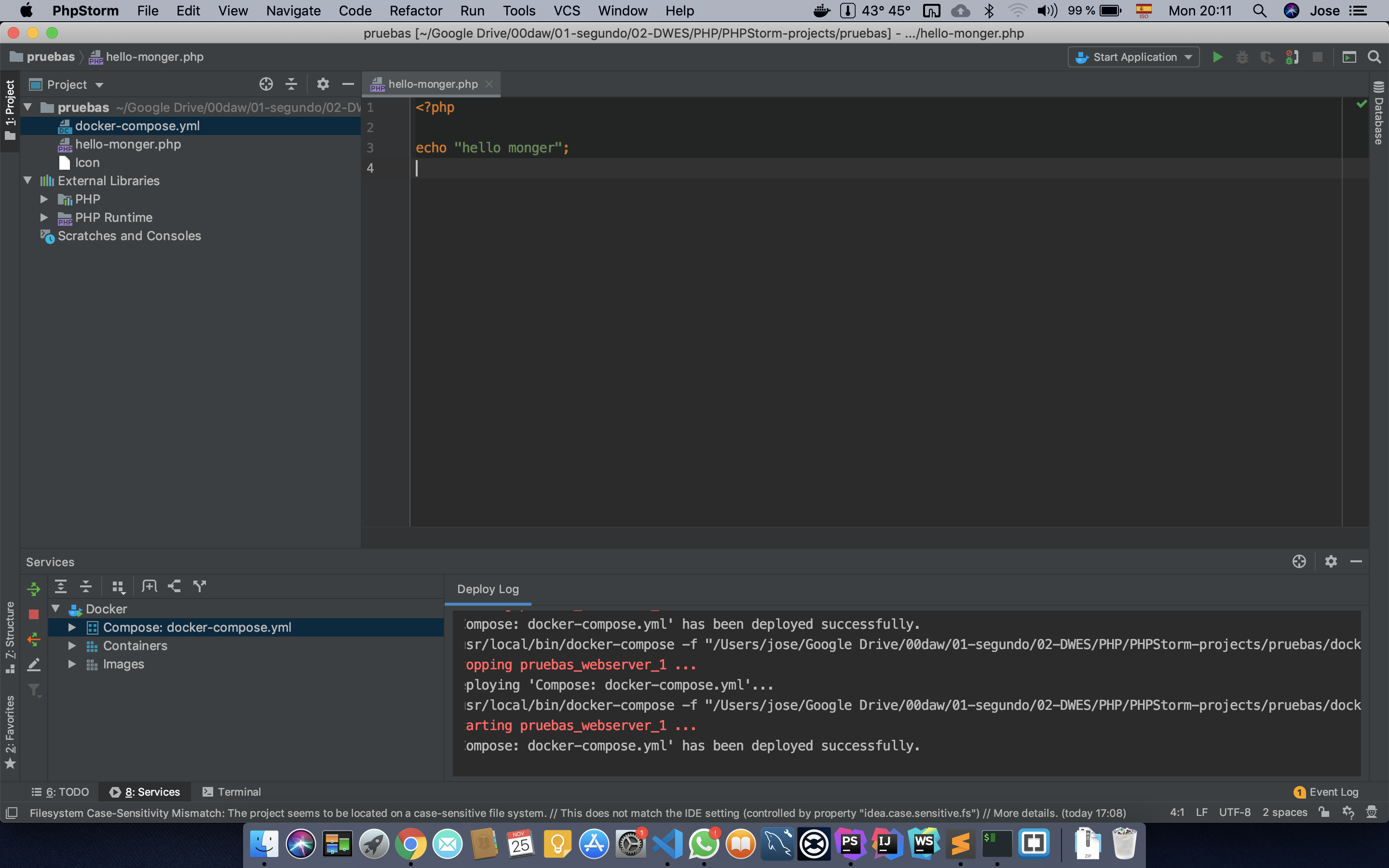
Task: Toggle read-only lock icon in status bar
Action: click(1323, 813)
